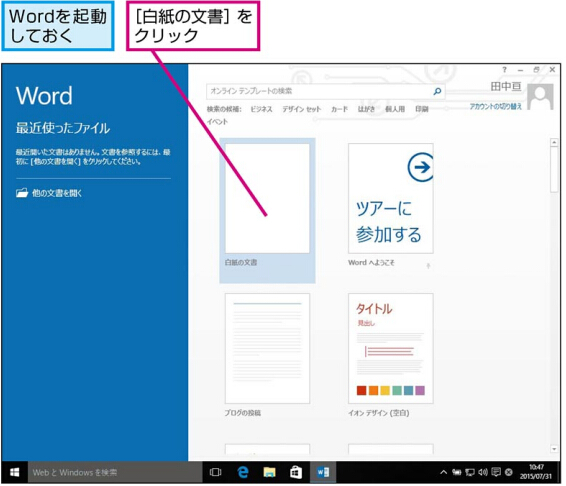The image size is (566, 486).
Task: Click the イオン デザイン (空白) label text
Action: pos(379,413)
